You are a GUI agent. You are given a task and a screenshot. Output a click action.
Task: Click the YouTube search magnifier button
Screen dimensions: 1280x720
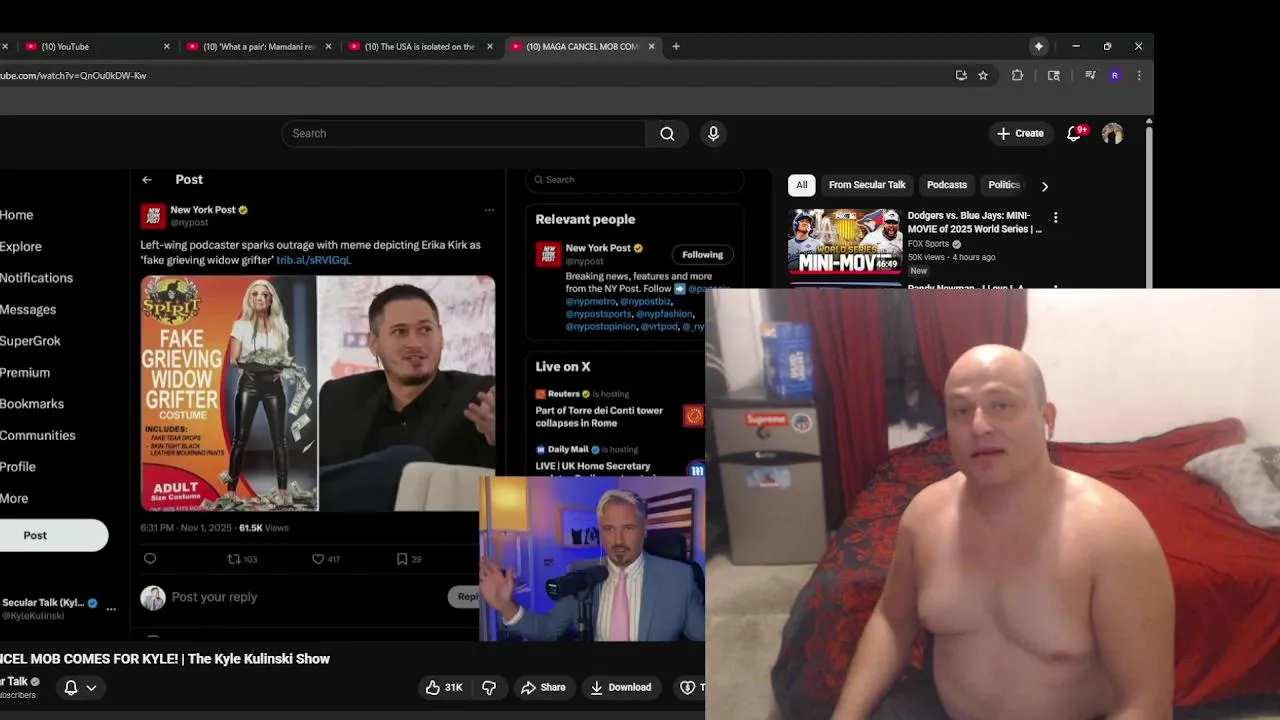(667, 133)
